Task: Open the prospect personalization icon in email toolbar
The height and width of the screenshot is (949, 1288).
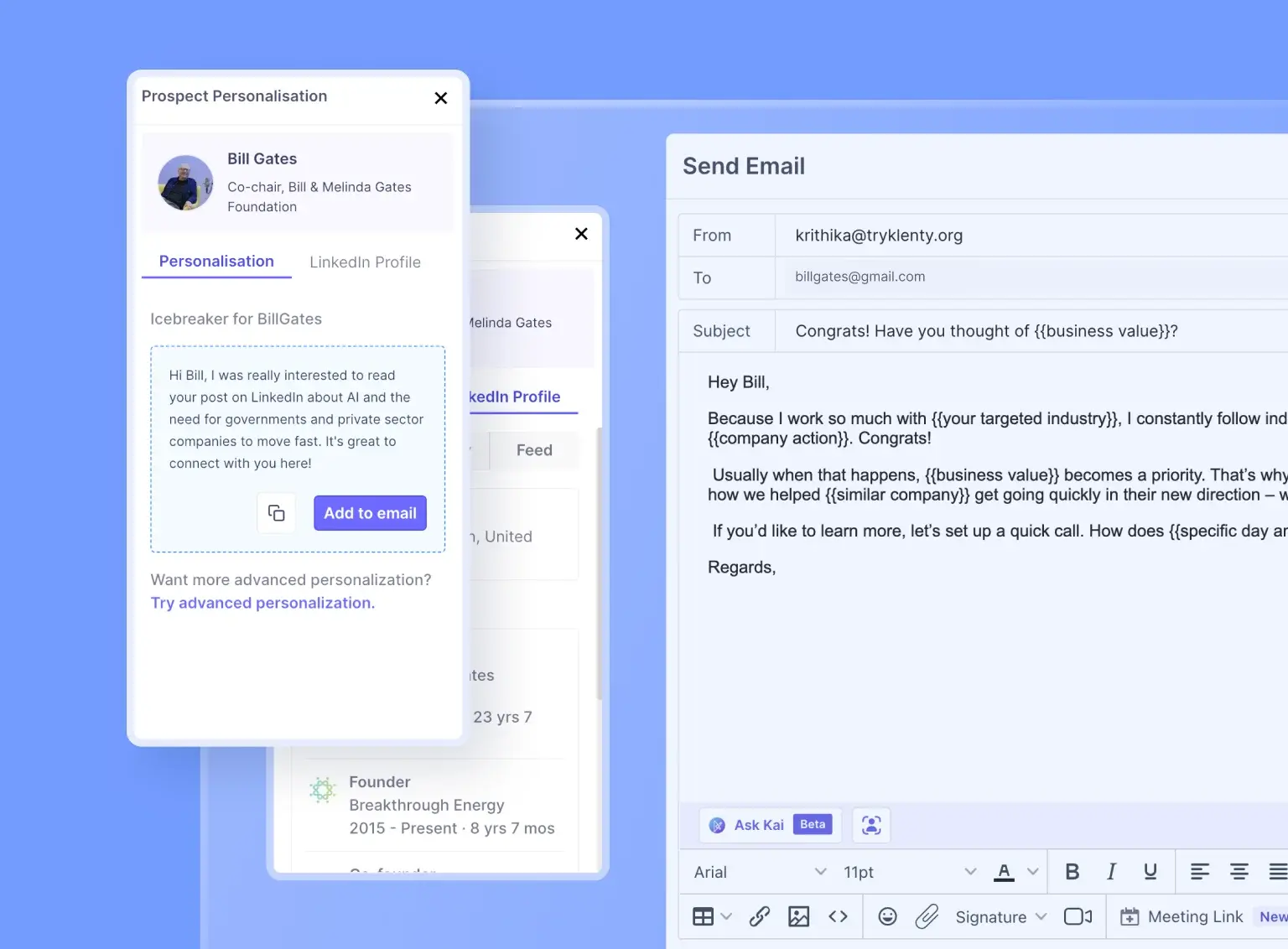Action: tap(871, 825)
